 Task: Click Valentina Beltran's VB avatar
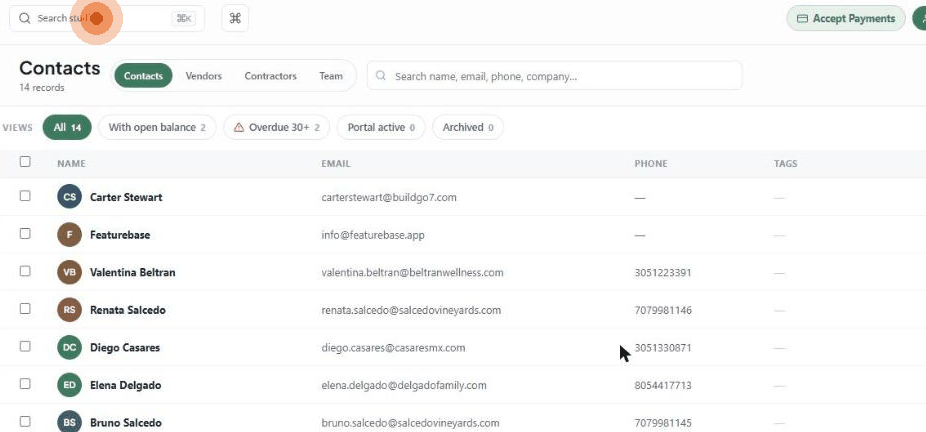pos(70,272)
